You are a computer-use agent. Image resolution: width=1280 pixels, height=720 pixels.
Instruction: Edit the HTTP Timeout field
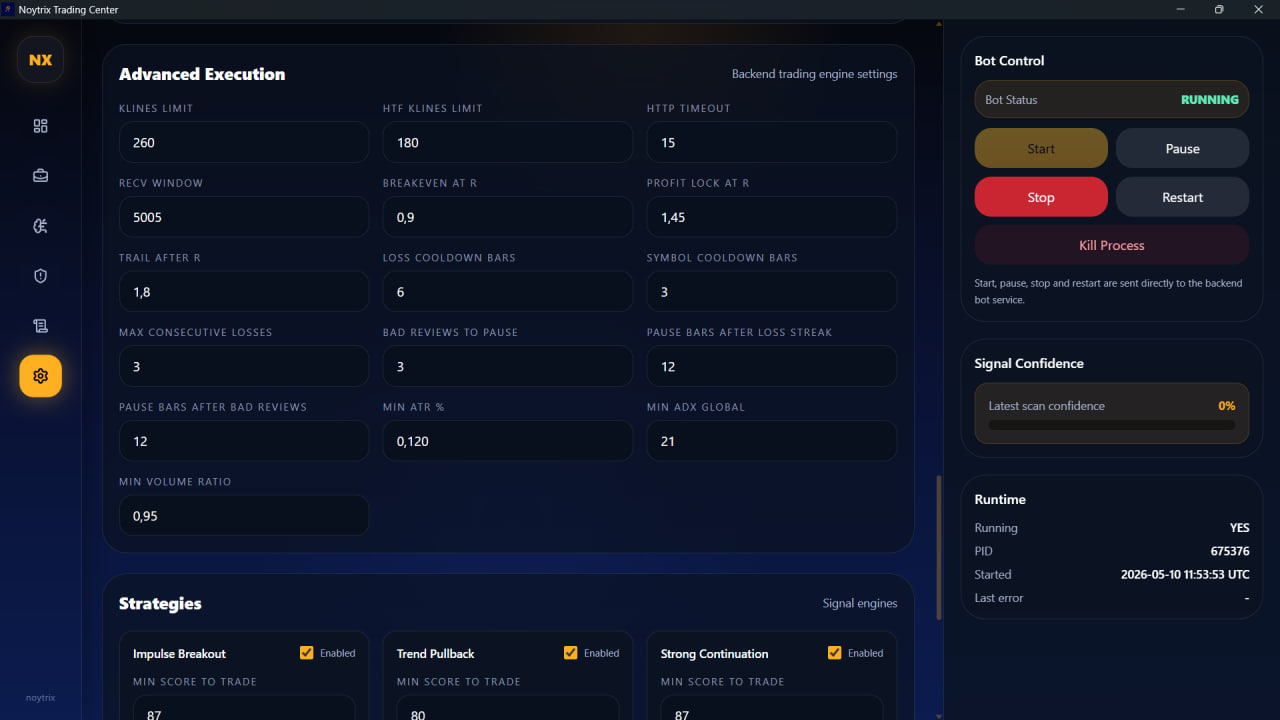772,142
